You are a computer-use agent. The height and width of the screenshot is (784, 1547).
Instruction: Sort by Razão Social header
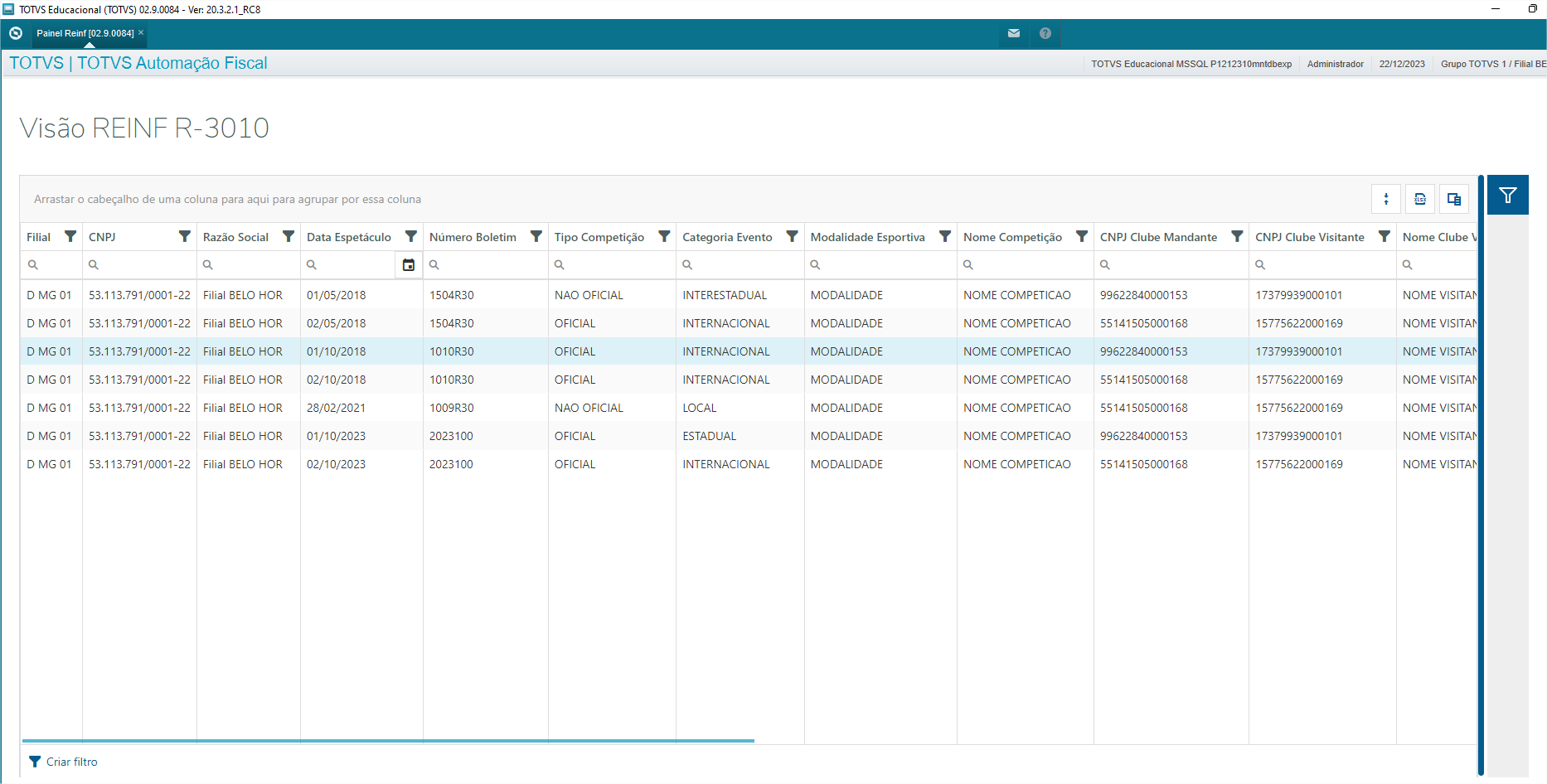coord(235,237)
